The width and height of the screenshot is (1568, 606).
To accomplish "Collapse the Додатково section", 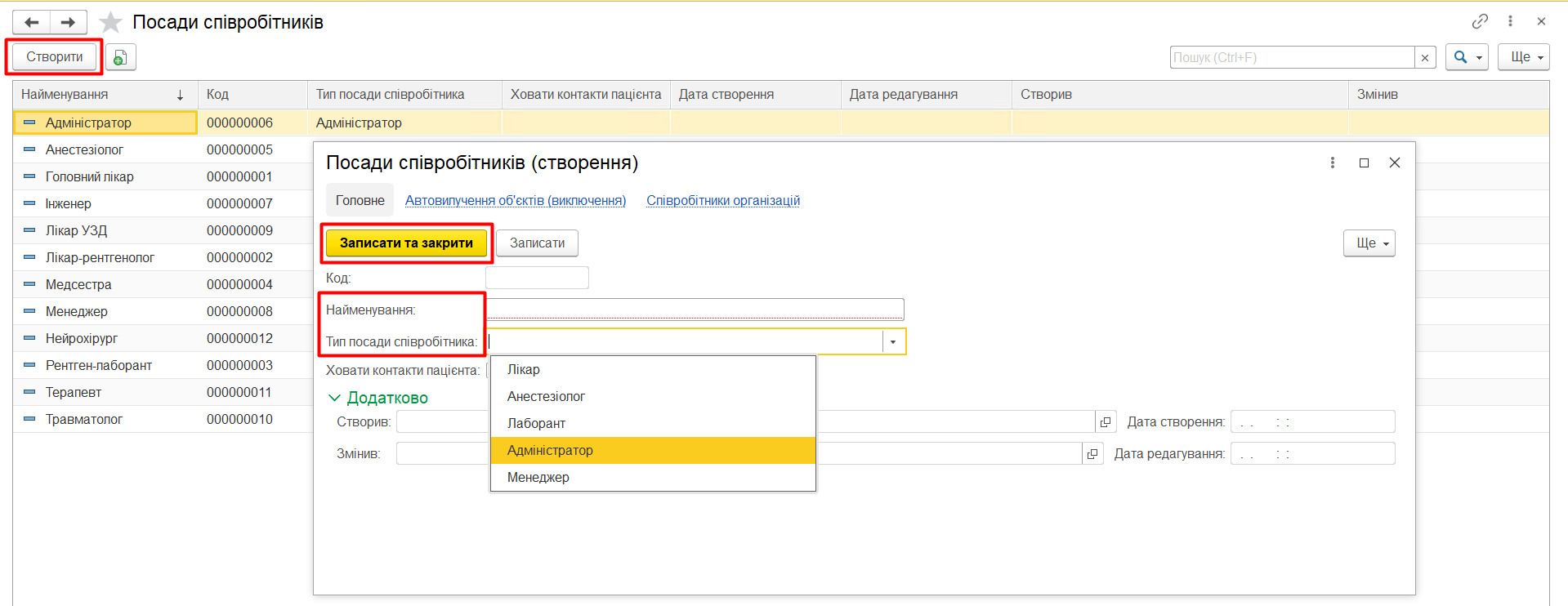I will point(334,398).
